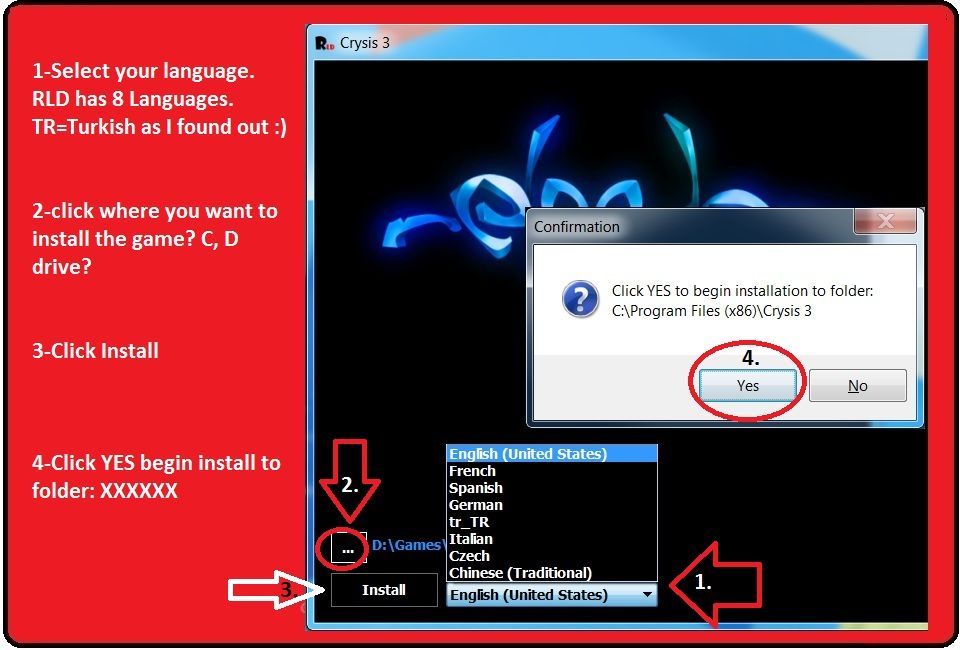This screenshot has width=960, height=650.
Task: Expand the language dropdown showing English (United States)
Action: (x=552, y=595)
